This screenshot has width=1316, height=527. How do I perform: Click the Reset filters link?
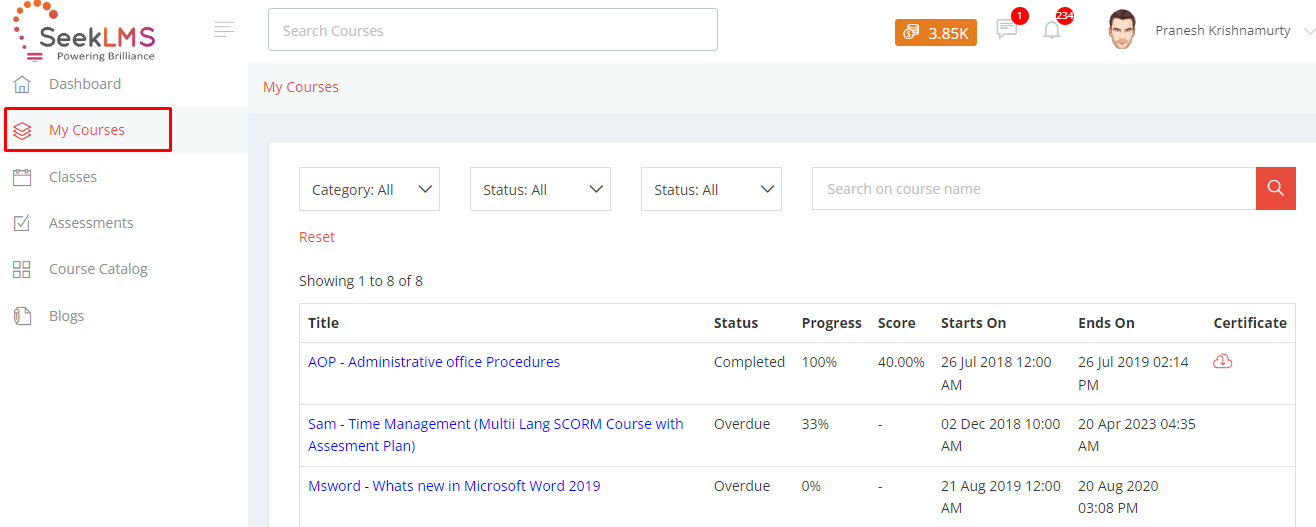(317, 237)
